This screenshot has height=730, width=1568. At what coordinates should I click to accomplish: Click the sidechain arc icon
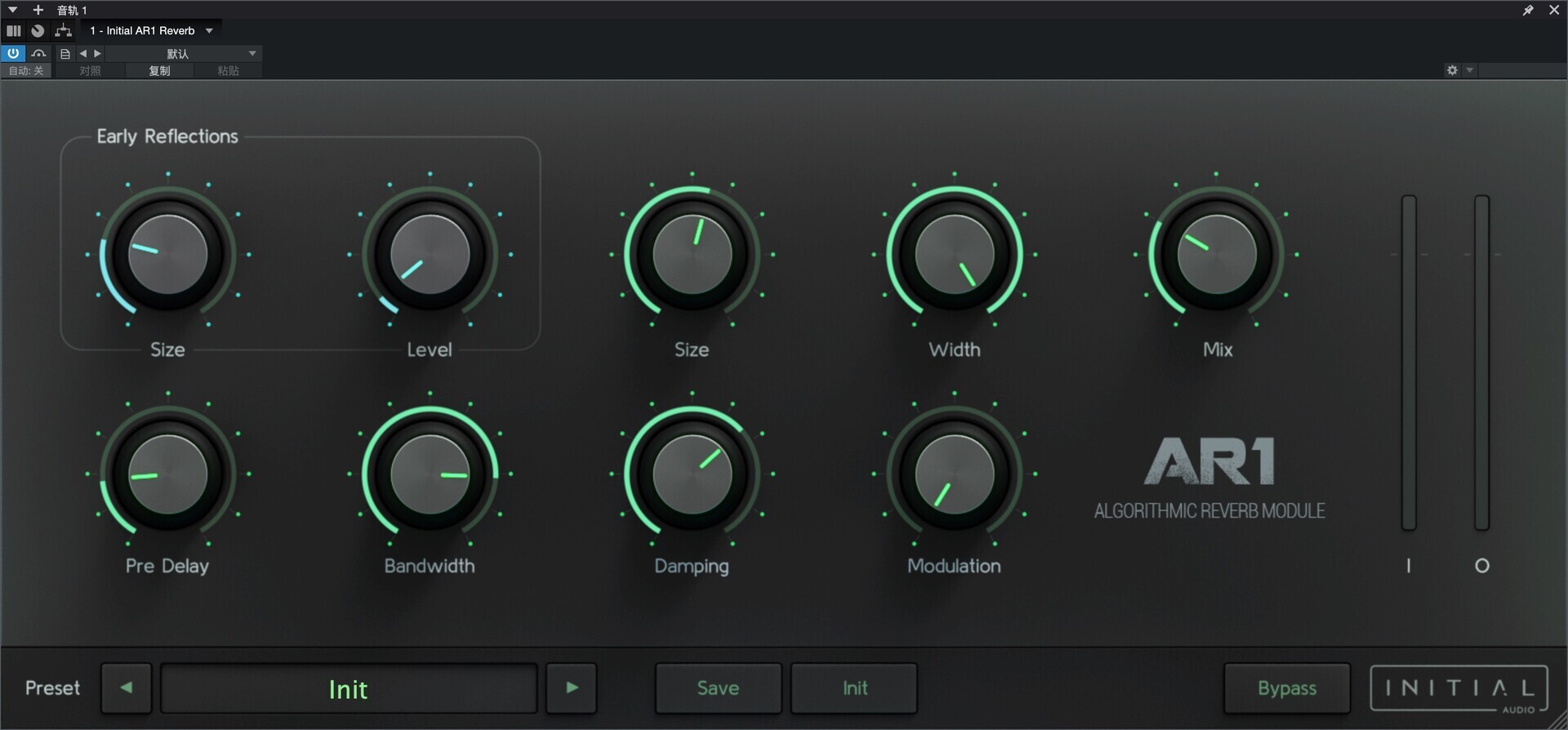(x=38, y=53)
